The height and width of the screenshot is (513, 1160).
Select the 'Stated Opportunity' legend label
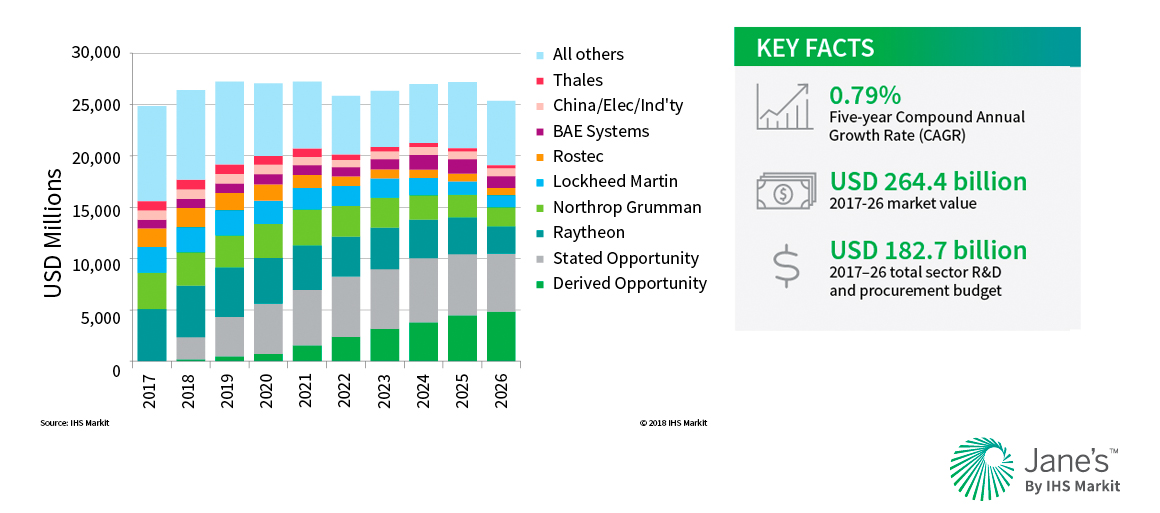[x=626, y=259]
